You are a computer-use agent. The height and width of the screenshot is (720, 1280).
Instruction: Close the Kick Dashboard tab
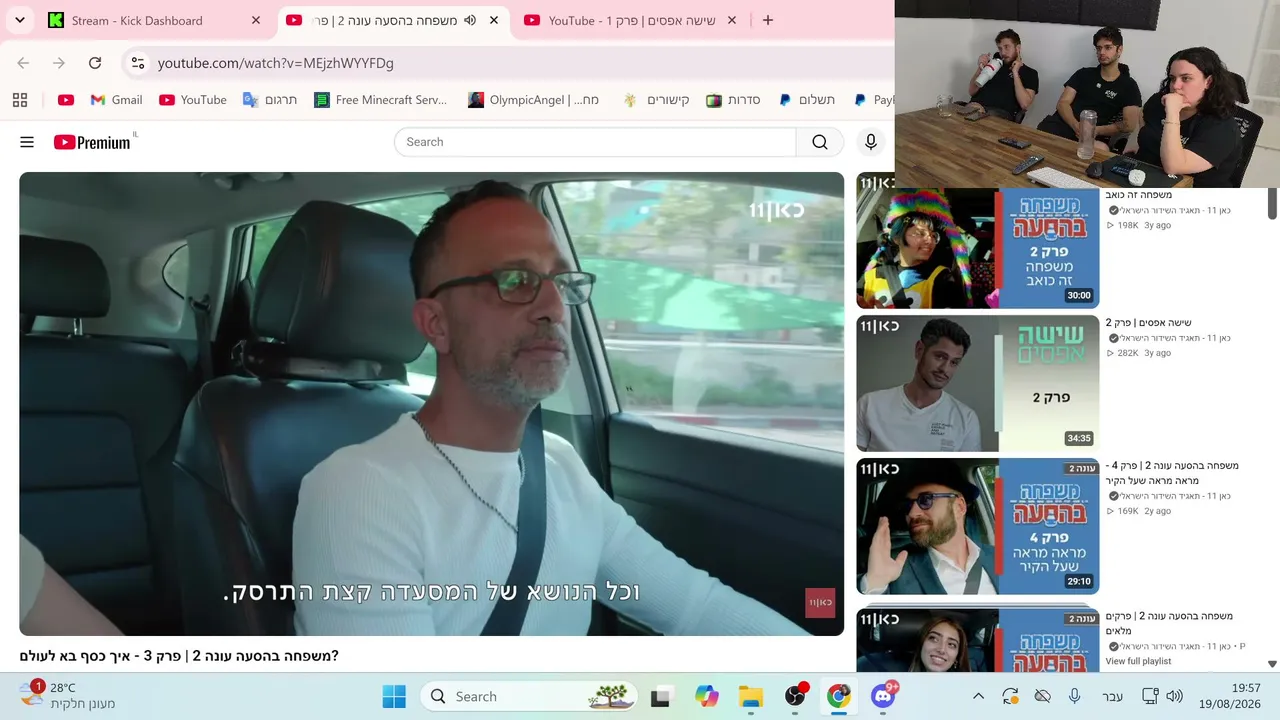(x=256, y=20)
